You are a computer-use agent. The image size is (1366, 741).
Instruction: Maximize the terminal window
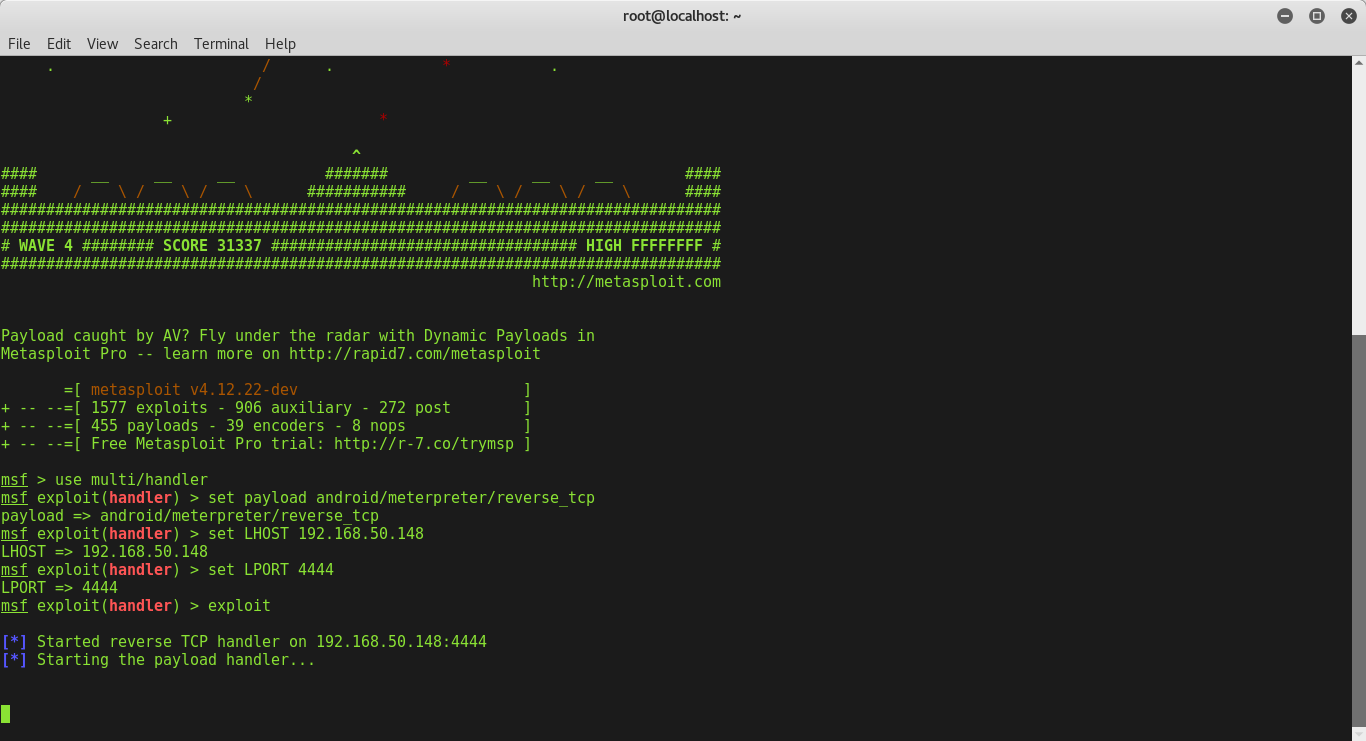click(x=1317, y=16)
